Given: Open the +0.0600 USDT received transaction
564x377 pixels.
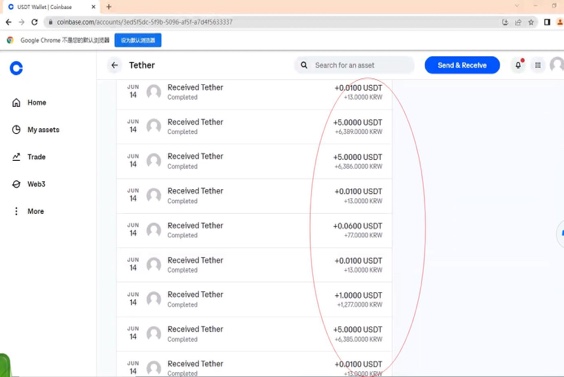Looking at the screenshot, I should coord(254,230).
